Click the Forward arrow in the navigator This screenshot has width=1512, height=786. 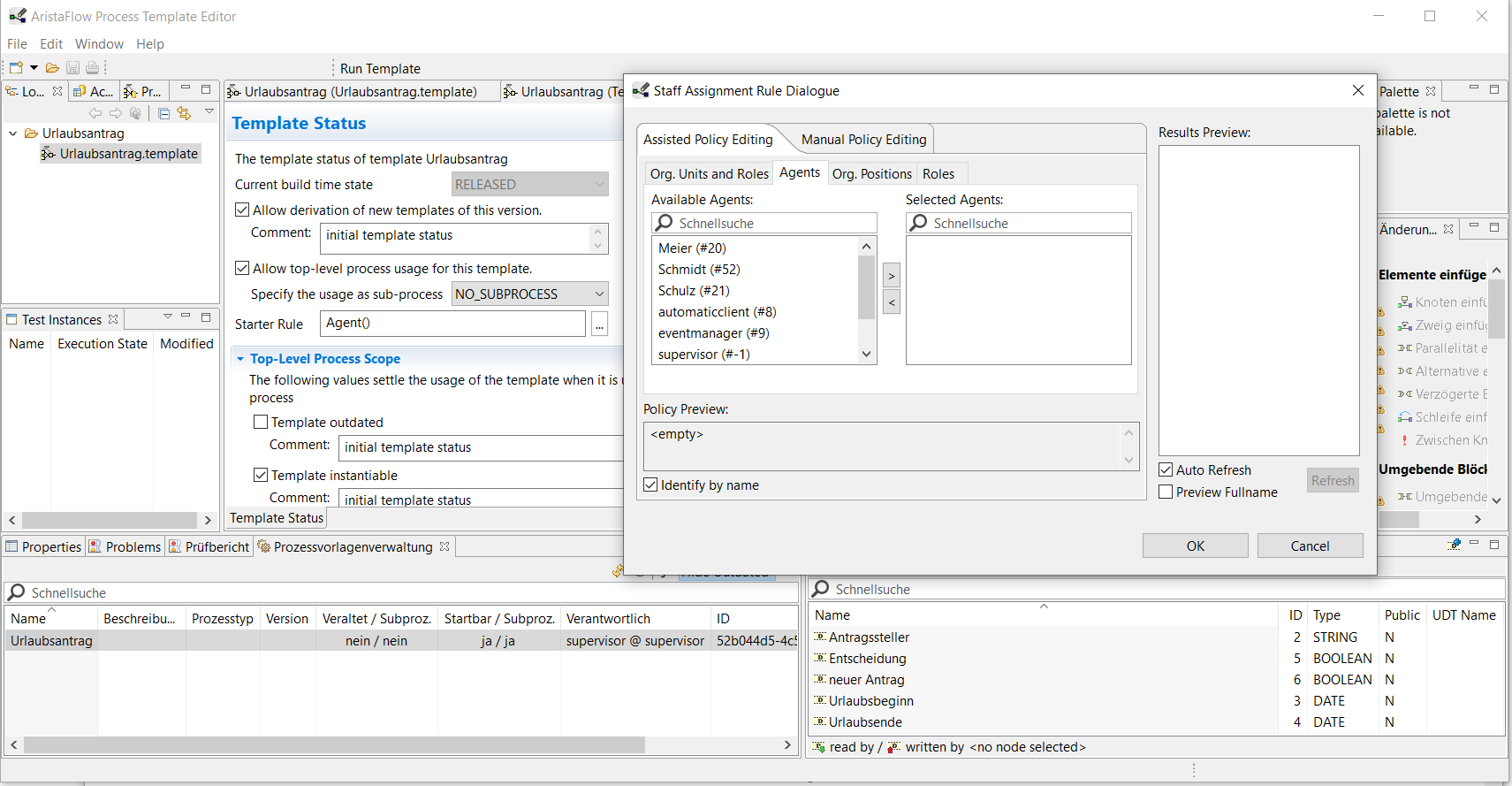click(116, 113)
